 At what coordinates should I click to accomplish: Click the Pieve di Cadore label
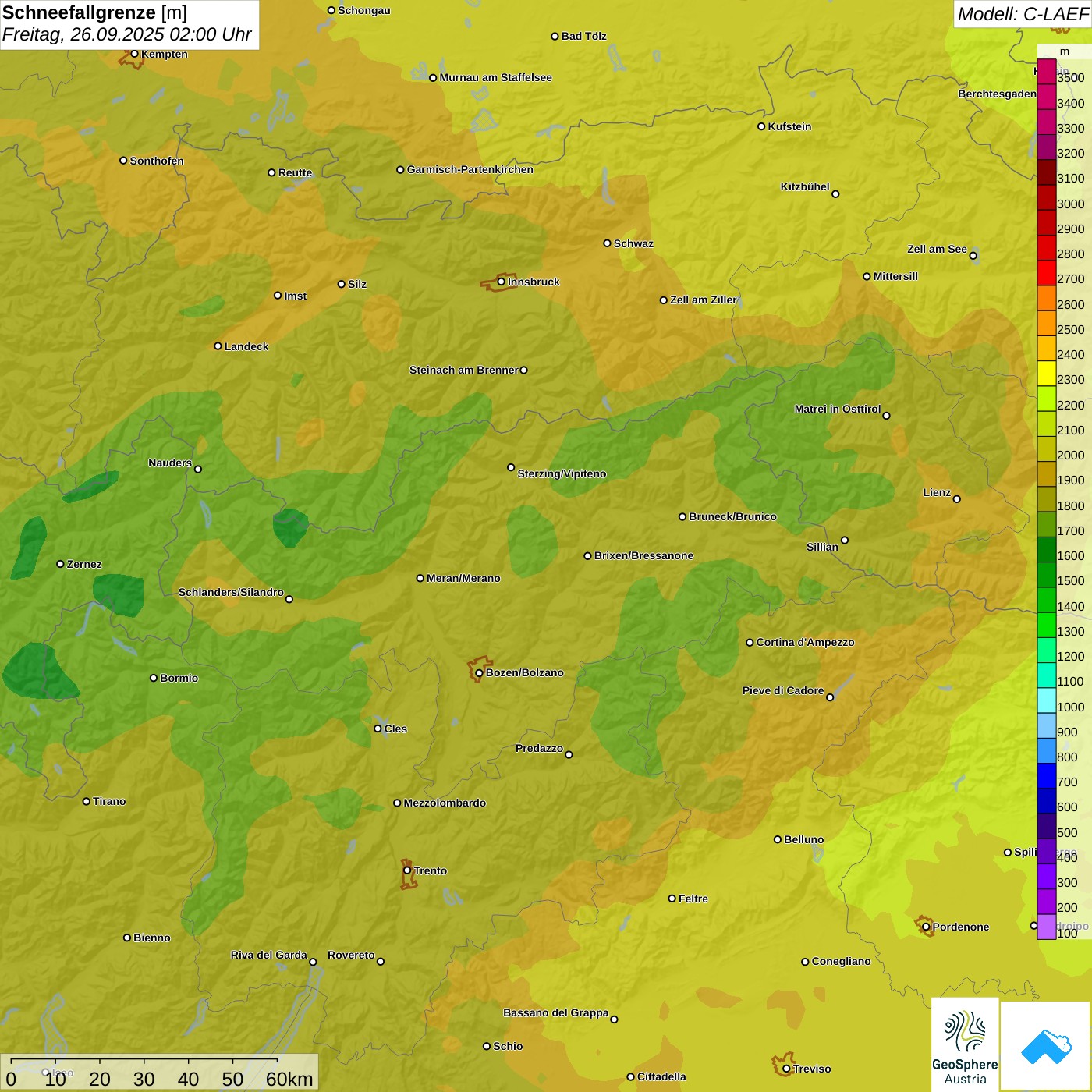[x=783, y=690]
